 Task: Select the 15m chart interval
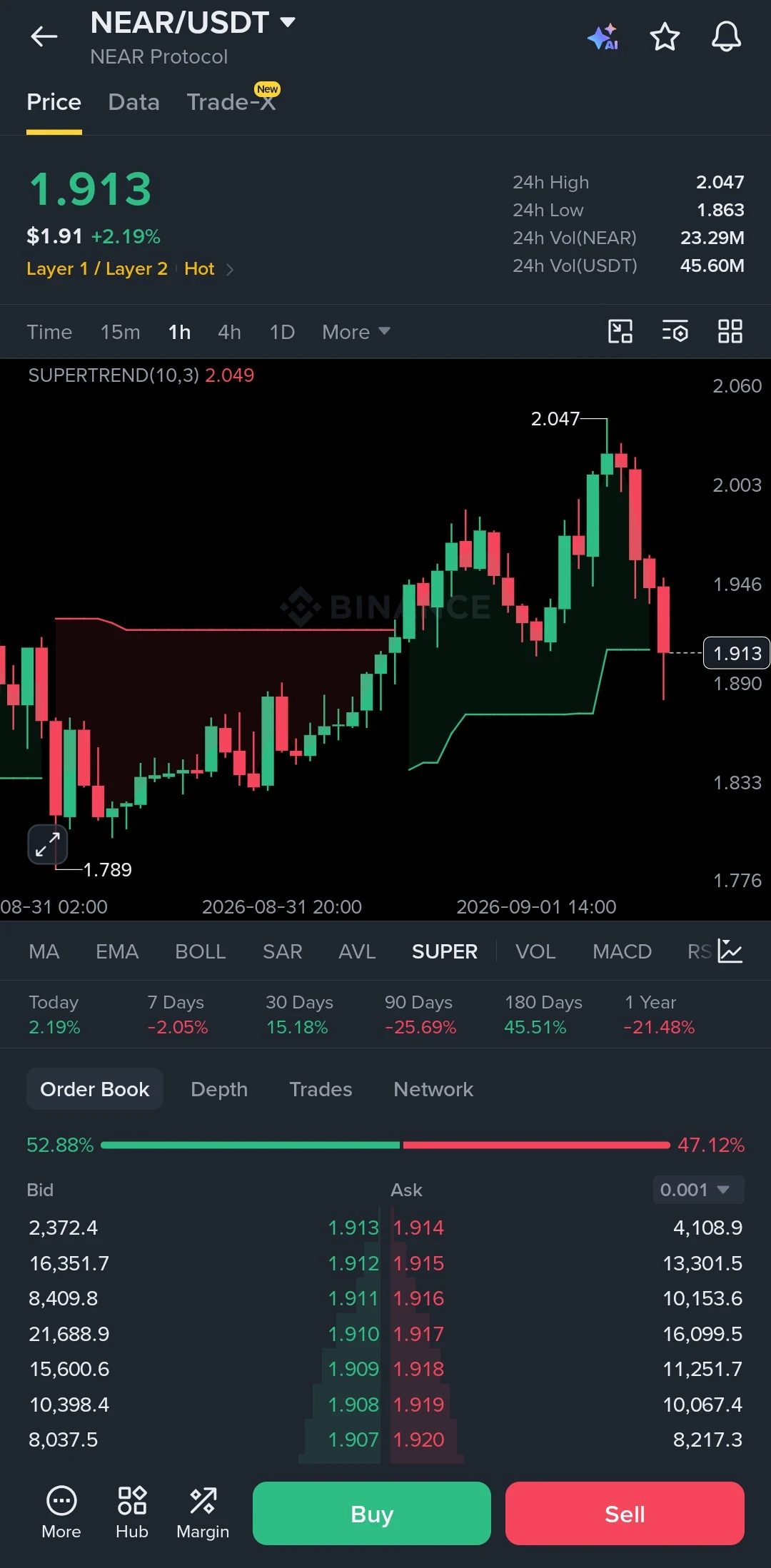120,332
